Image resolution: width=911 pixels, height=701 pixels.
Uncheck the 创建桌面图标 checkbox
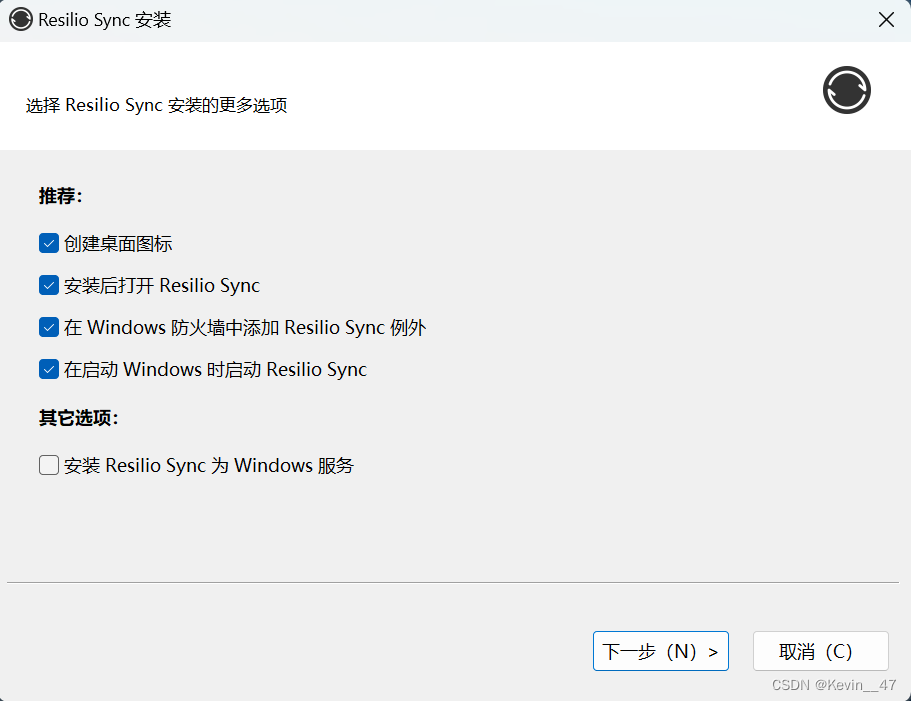click(49, 243)
